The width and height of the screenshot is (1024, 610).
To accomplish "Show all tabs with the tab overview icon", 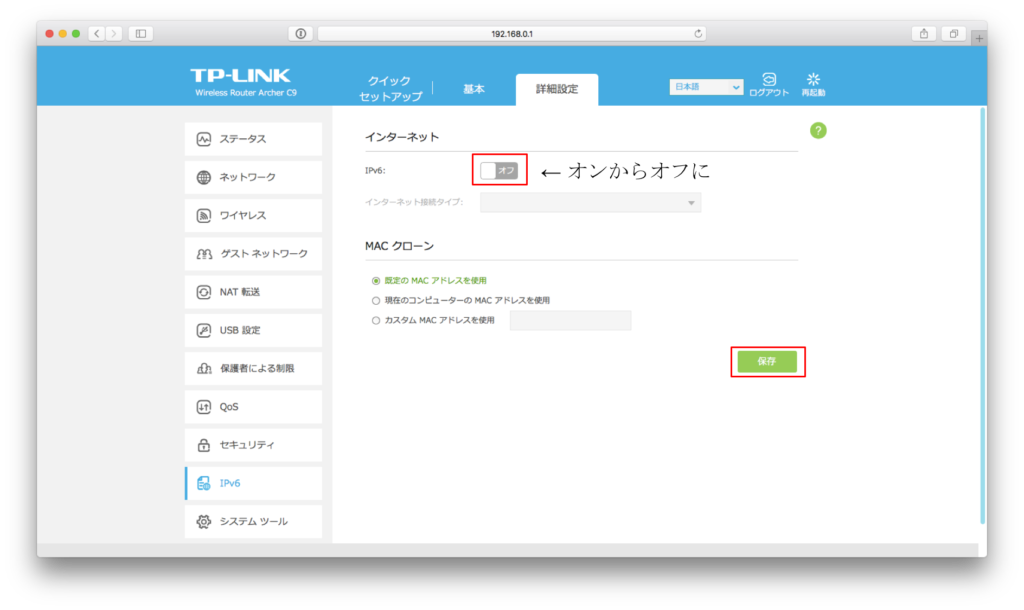I will click(x=954, y=33).
